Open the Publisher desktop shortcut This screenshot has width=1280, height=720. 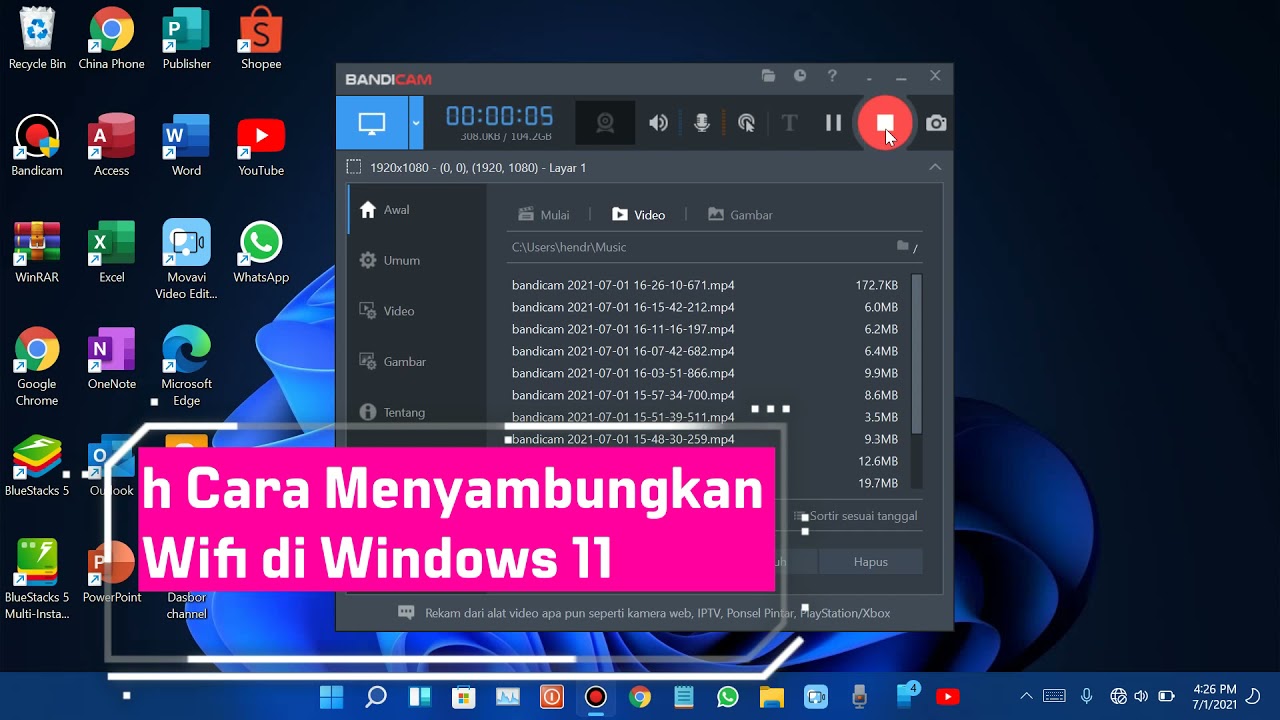tap(186, 40)
